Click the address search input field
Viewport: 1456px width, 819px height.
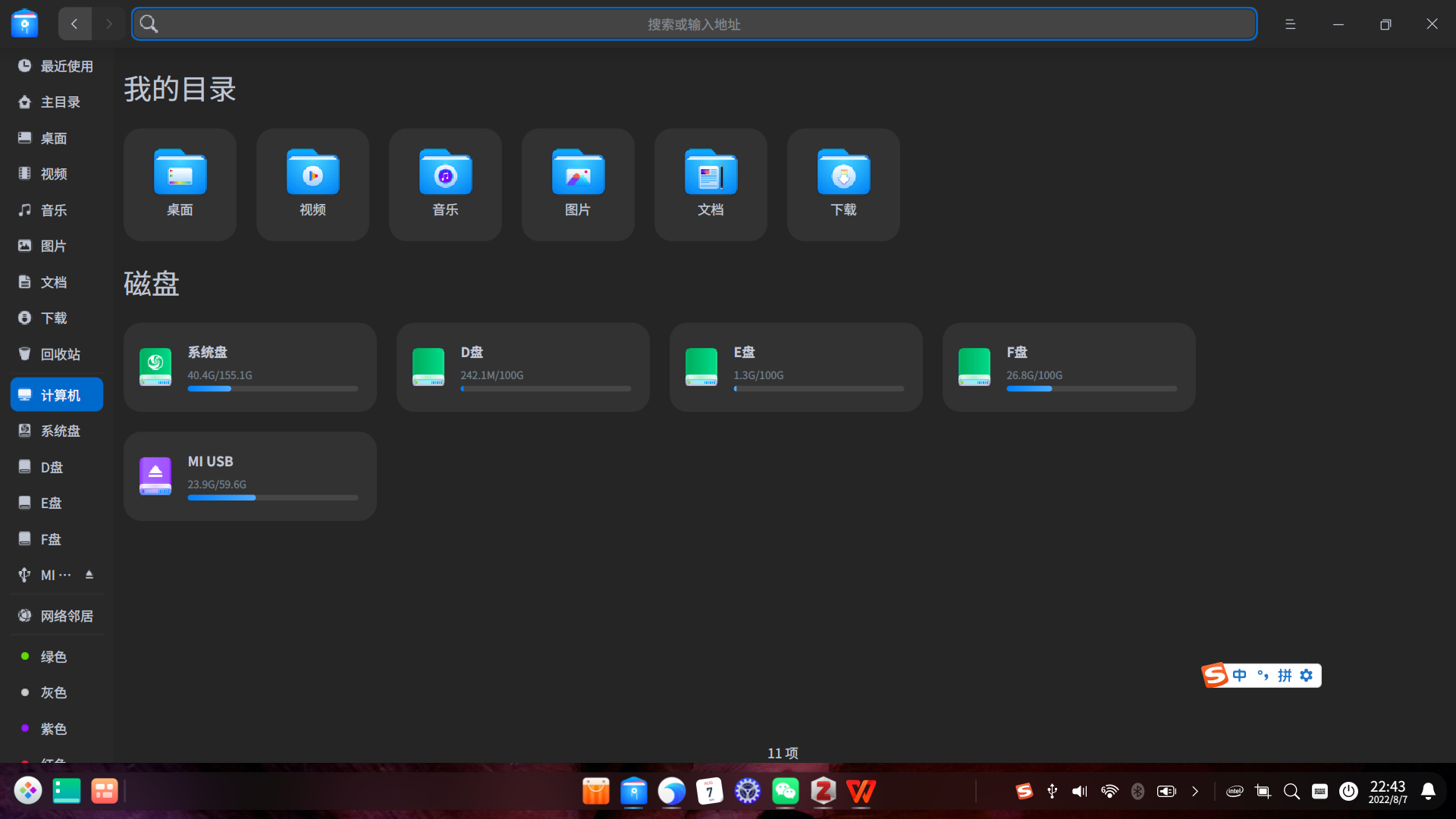(x=693, y=24)
